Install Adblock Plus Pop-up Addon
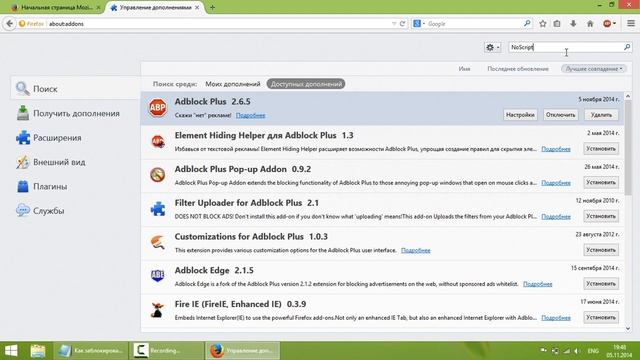 click(601, 182)
